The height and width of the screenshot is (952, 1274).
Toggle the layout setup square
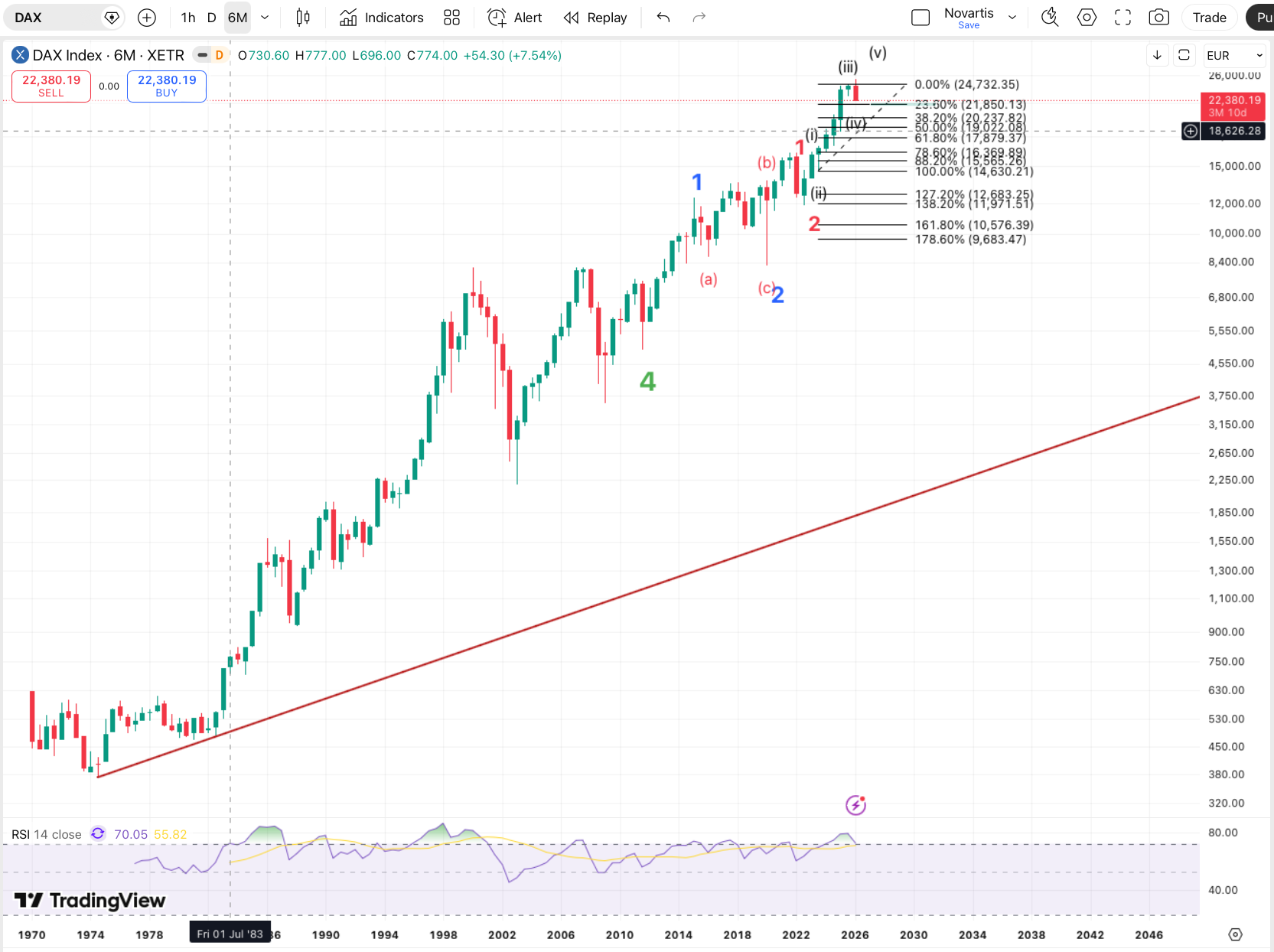[x=920, y=18]
